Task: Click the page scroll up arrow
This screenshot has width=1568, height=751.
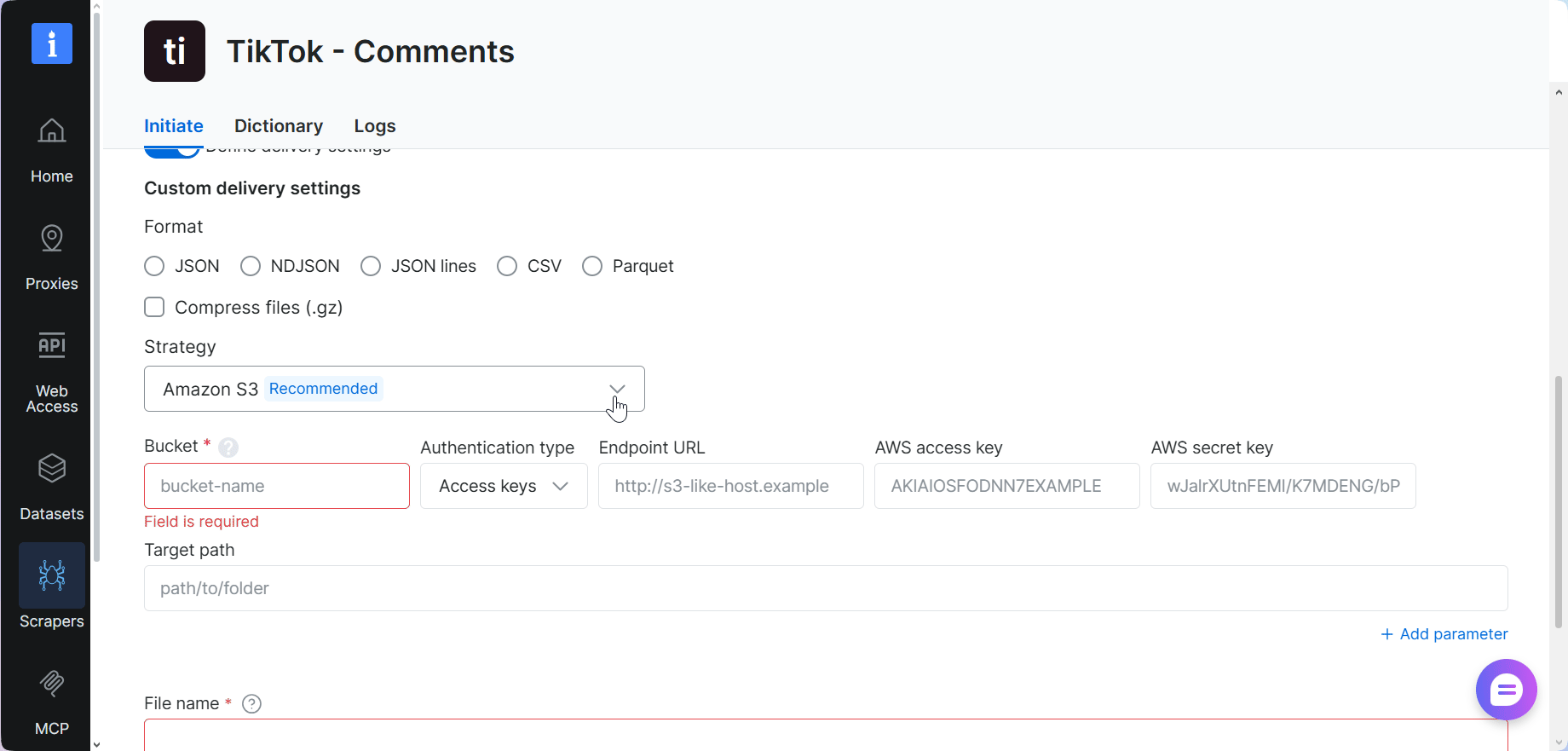Action: point(1559,92)
